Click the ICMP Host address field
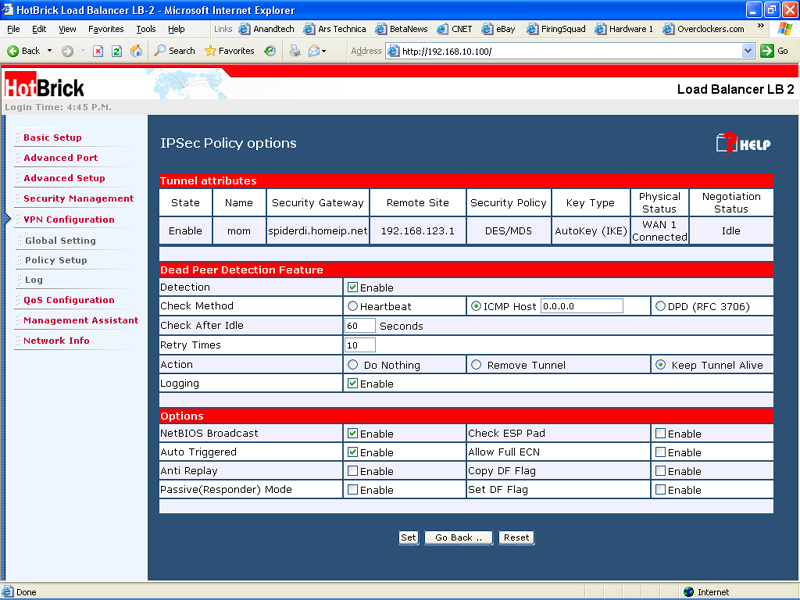Viewport: 800px width, 600px height. coord(582,306)
